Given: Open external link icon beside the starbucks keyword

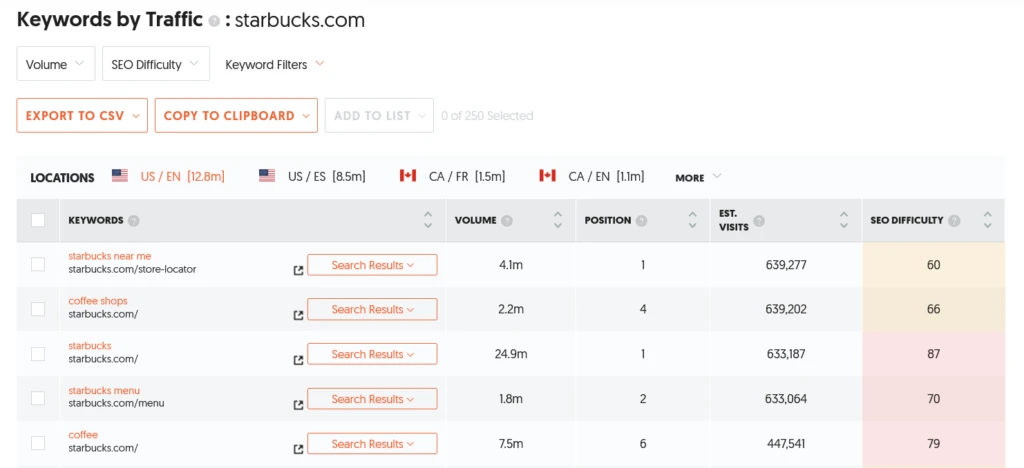Looking at the screenshot, I should click(x=298, y=360).
